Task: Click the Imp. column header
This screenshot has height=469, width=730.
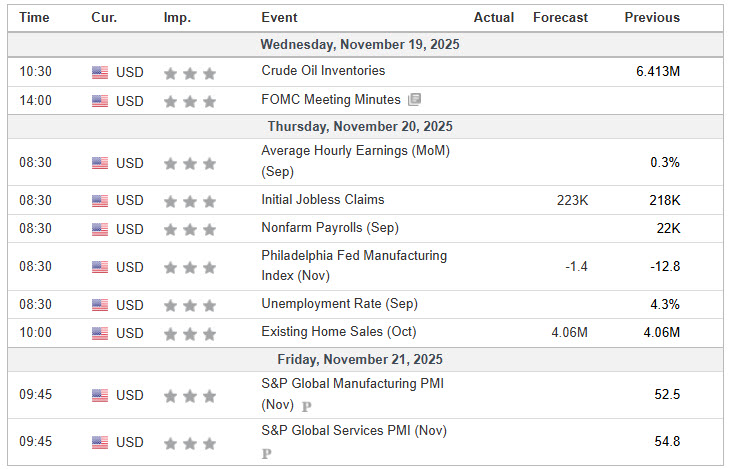Action: pyautogui.click(x=177, y=17)
